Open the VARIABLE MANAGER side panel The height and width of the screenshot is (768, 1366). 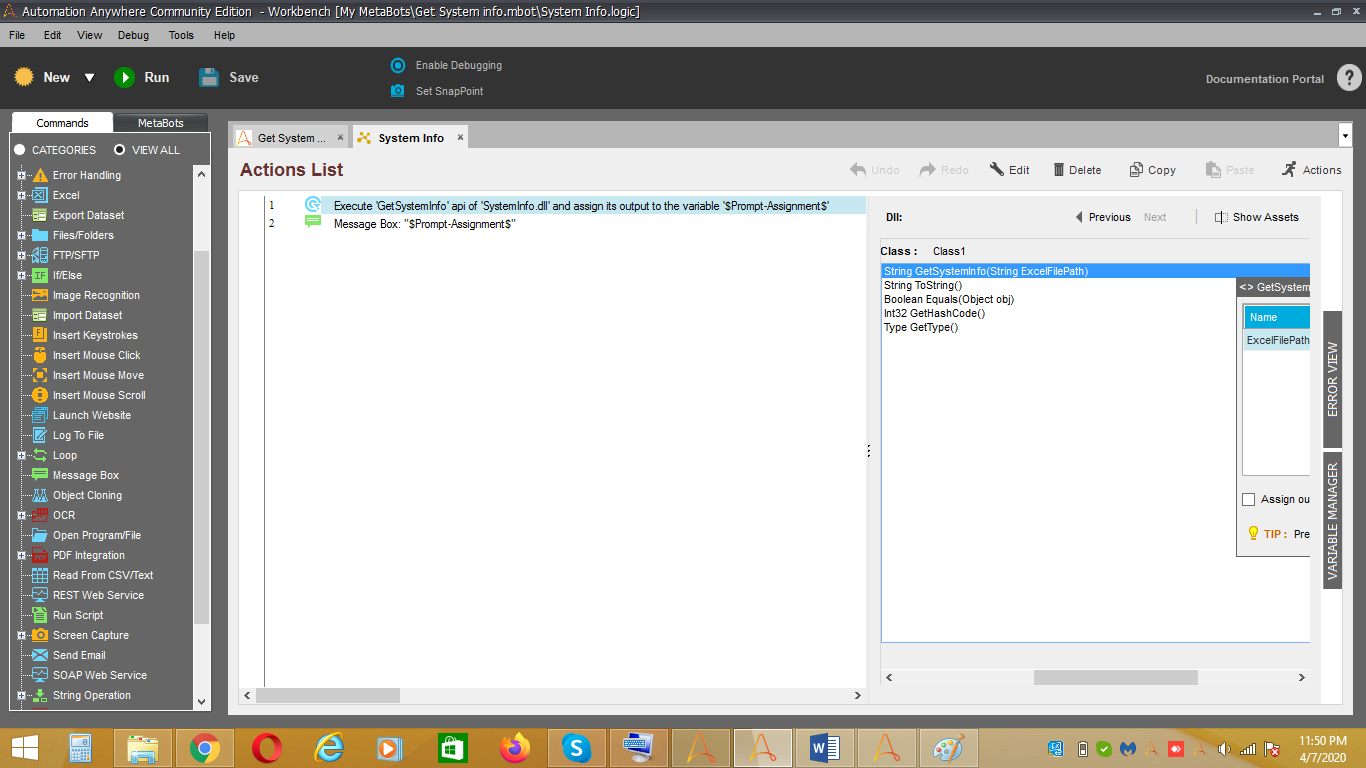[1332, 520]
